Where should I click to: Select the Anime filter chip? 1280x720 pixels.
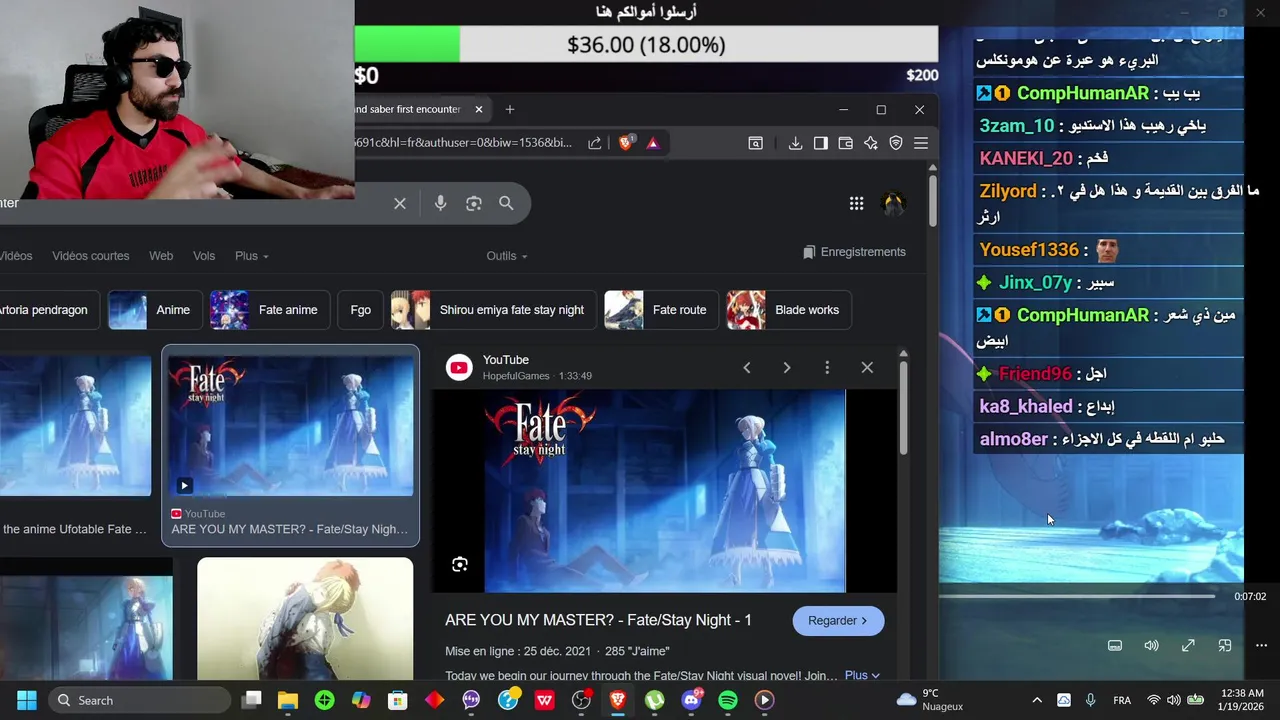pyautogui.click(x=155, y=310)
